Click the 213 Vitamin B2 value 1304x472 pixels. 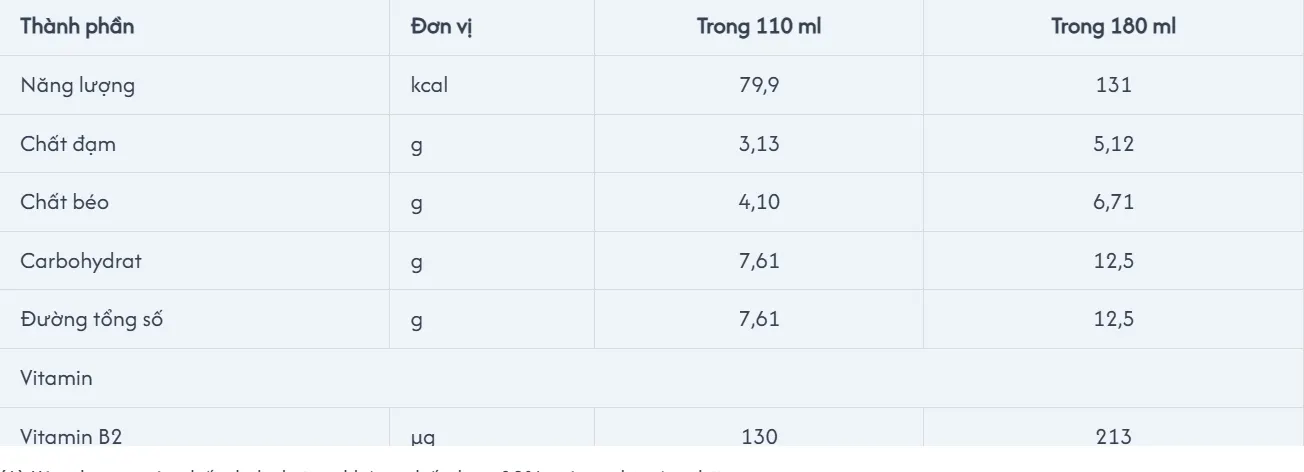(x=1113, y=436)
